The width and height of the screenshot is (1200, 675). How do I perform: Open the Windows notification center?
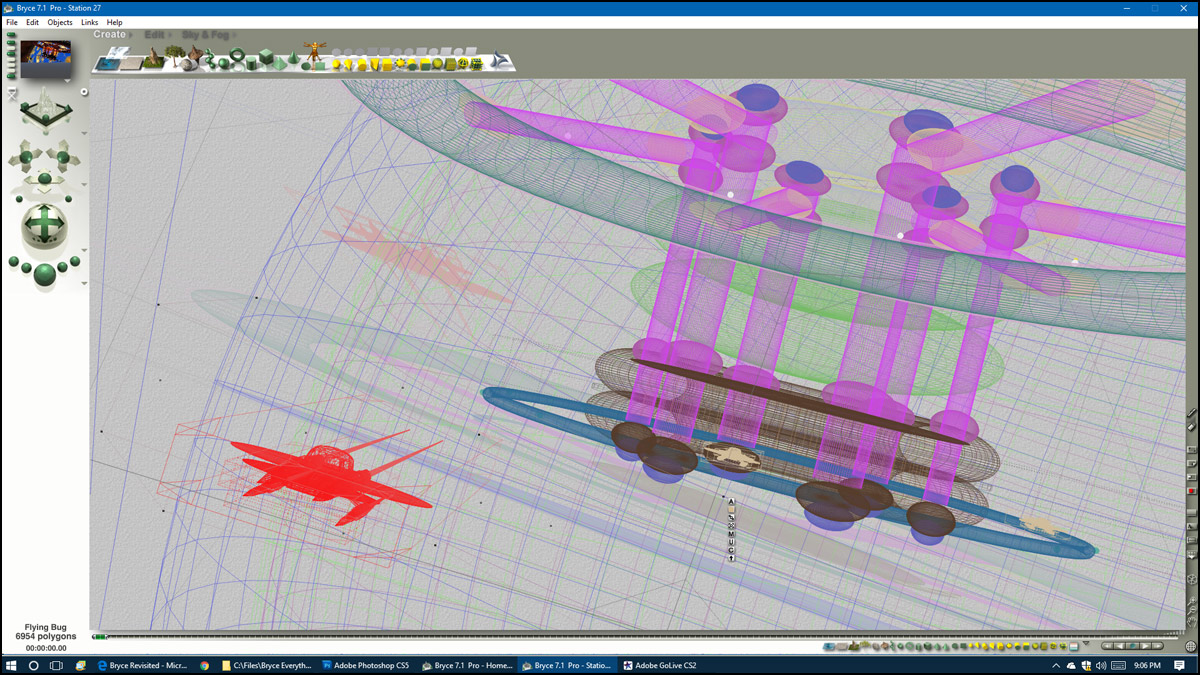1180,665
